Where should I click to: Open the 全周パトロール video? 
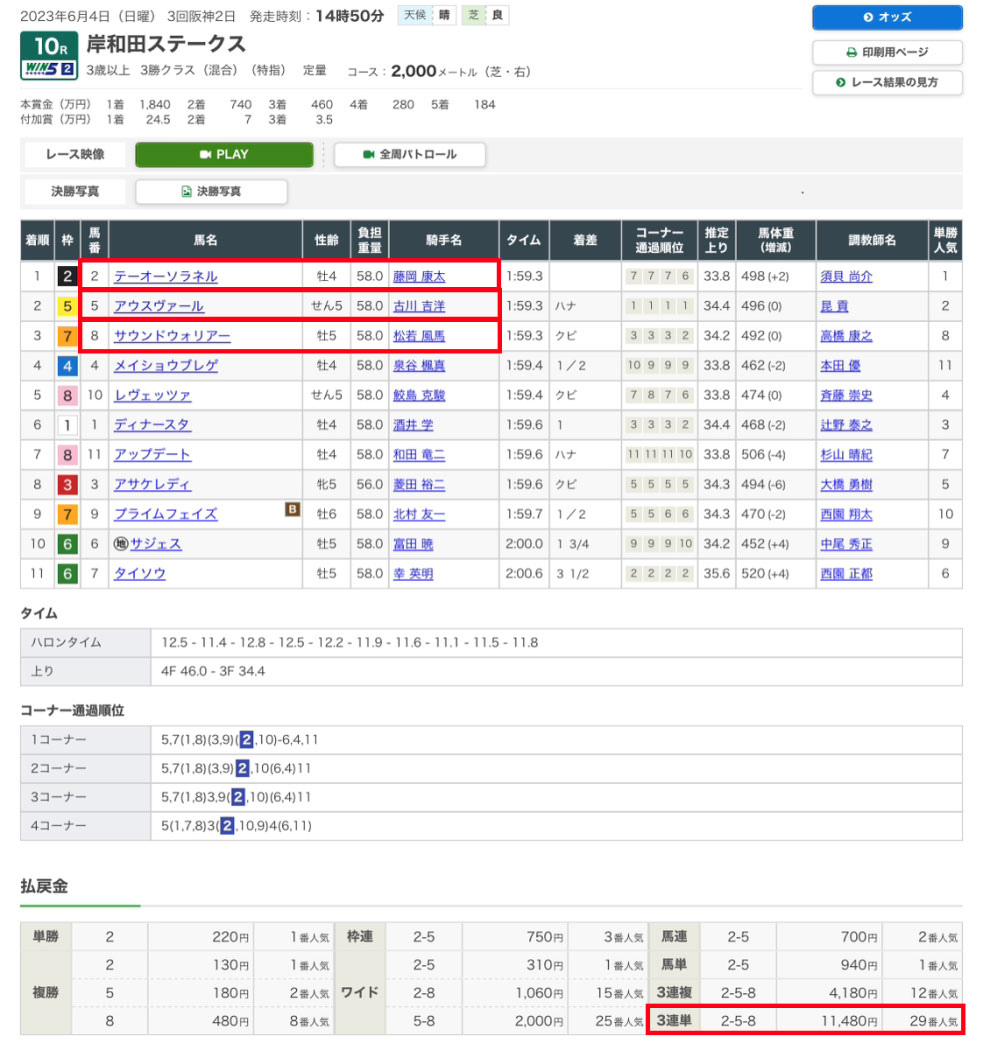pos(409,155)
